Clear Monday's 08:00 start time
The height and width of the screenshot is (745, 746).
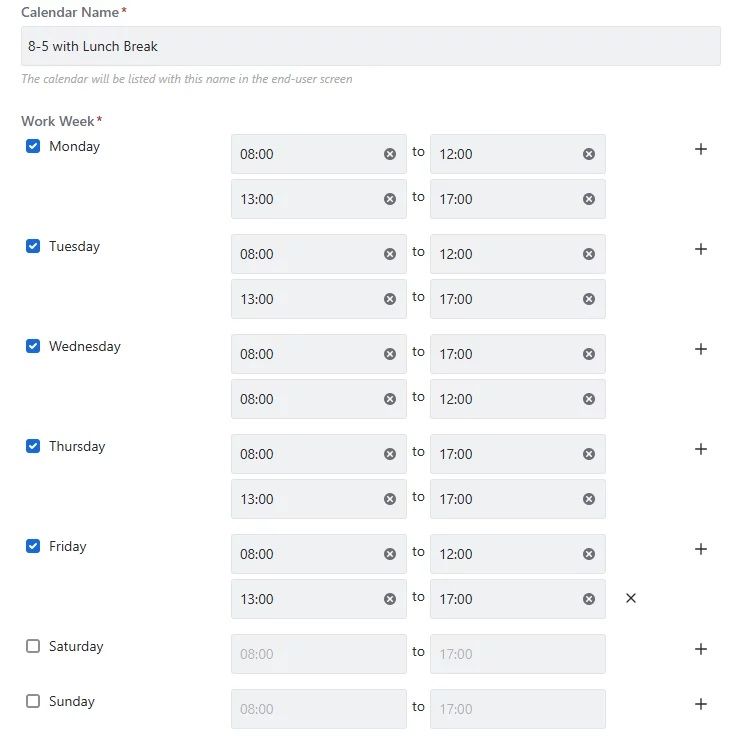pos(390,154)
